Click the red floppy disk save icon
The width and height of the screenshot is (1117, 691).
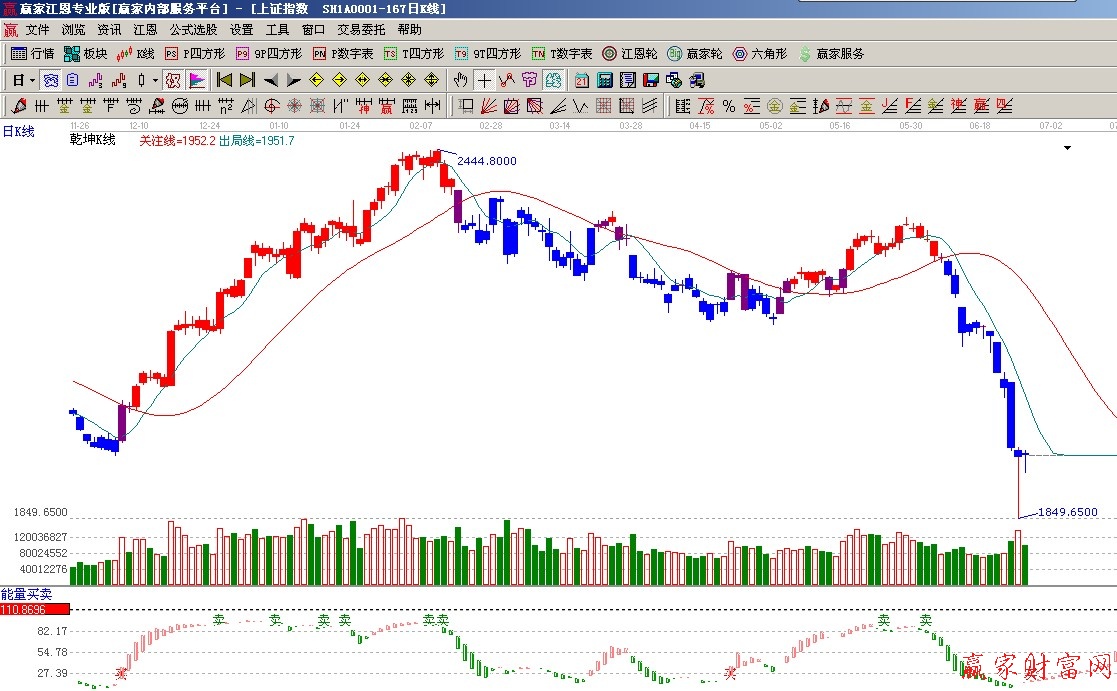coord(651,80)
